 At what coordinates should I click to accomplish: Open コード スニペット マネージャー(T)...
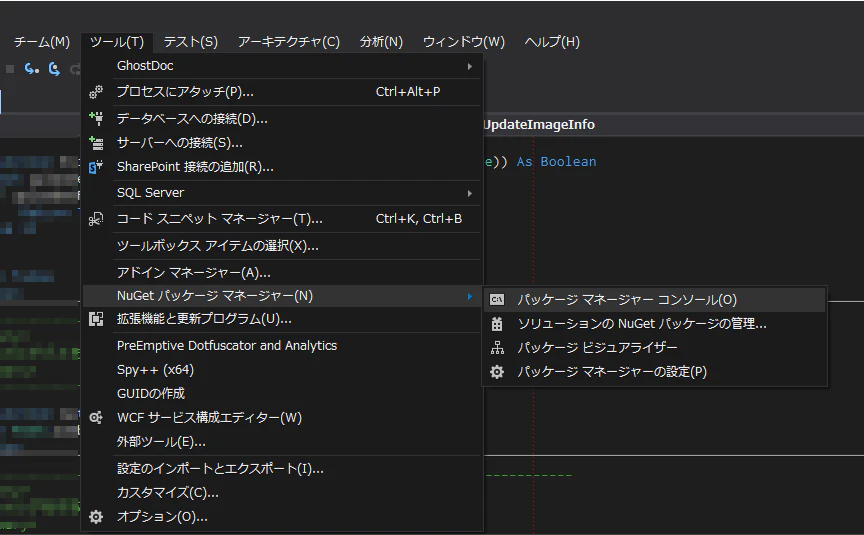(282, 219)
